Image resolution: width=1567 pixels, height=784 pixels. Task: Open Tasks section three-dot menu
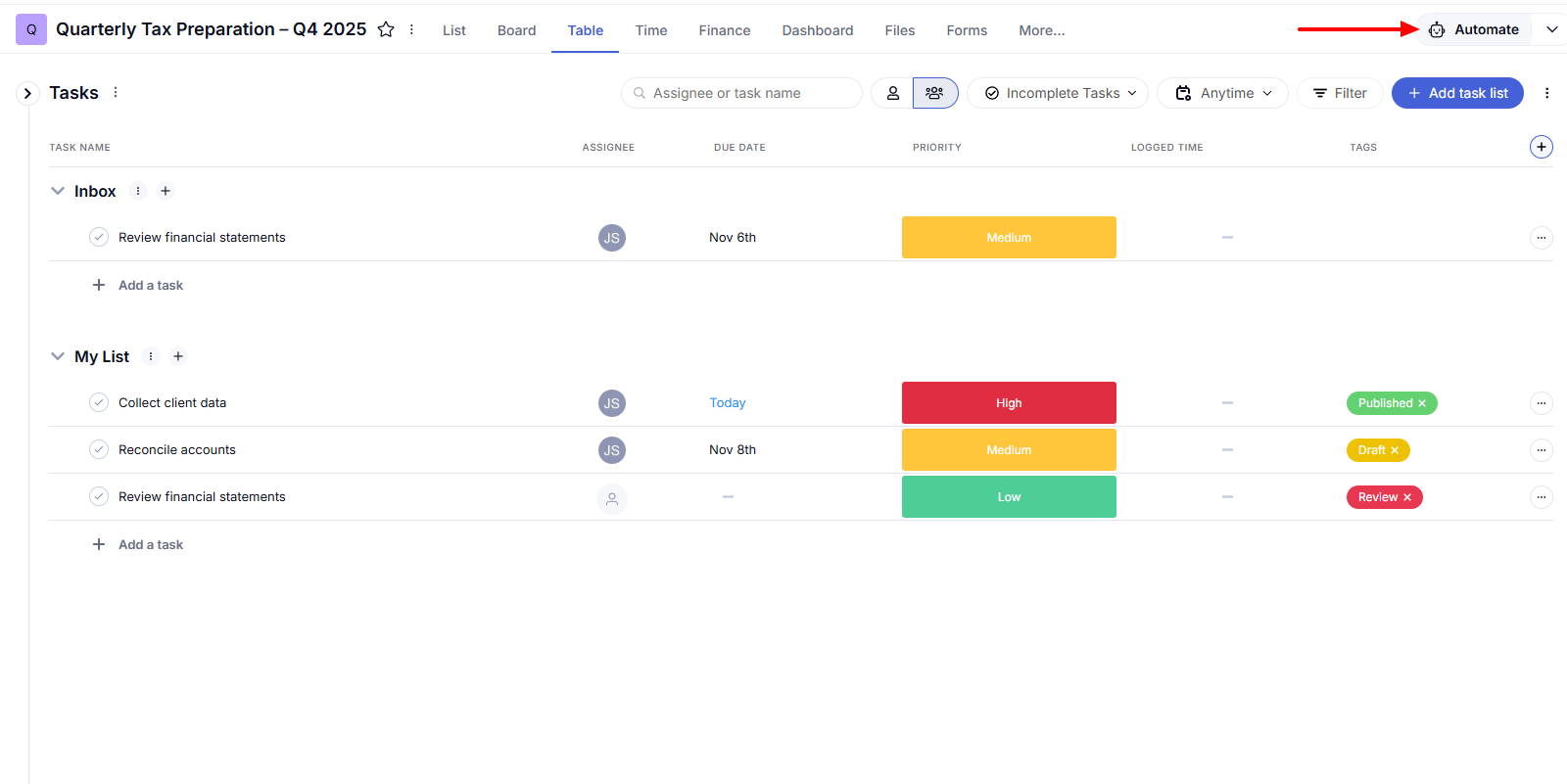[x=116, y=92]
